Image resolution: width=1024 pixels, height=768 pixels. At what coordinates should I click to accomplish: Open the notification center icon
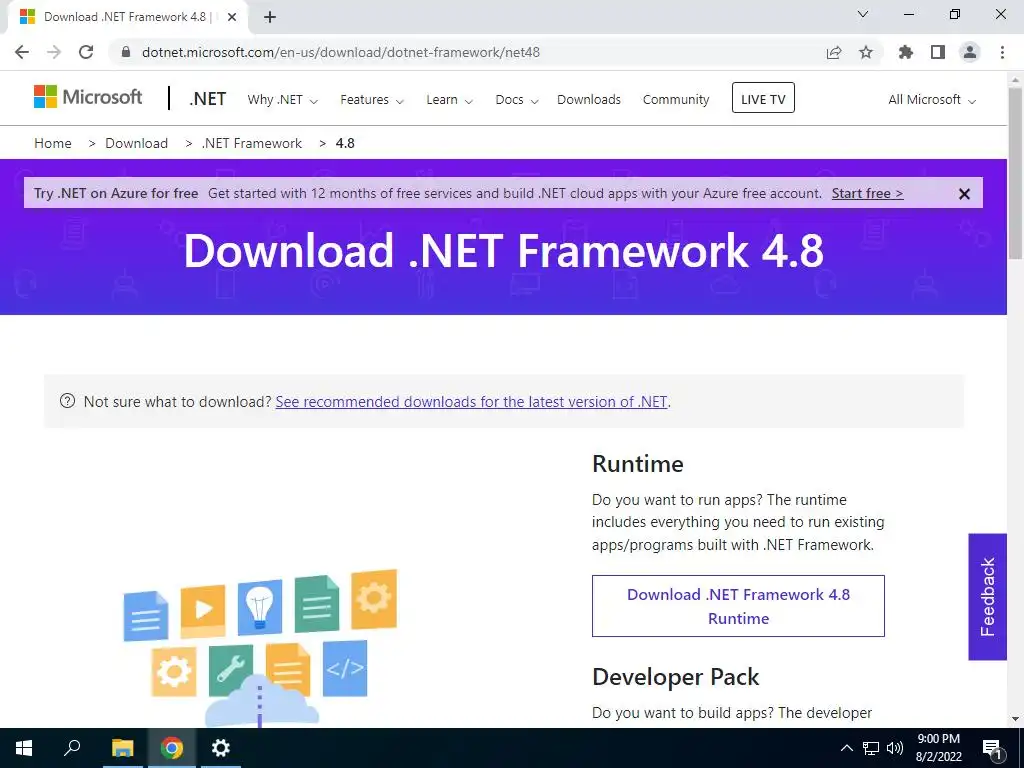tap(992, 749)
